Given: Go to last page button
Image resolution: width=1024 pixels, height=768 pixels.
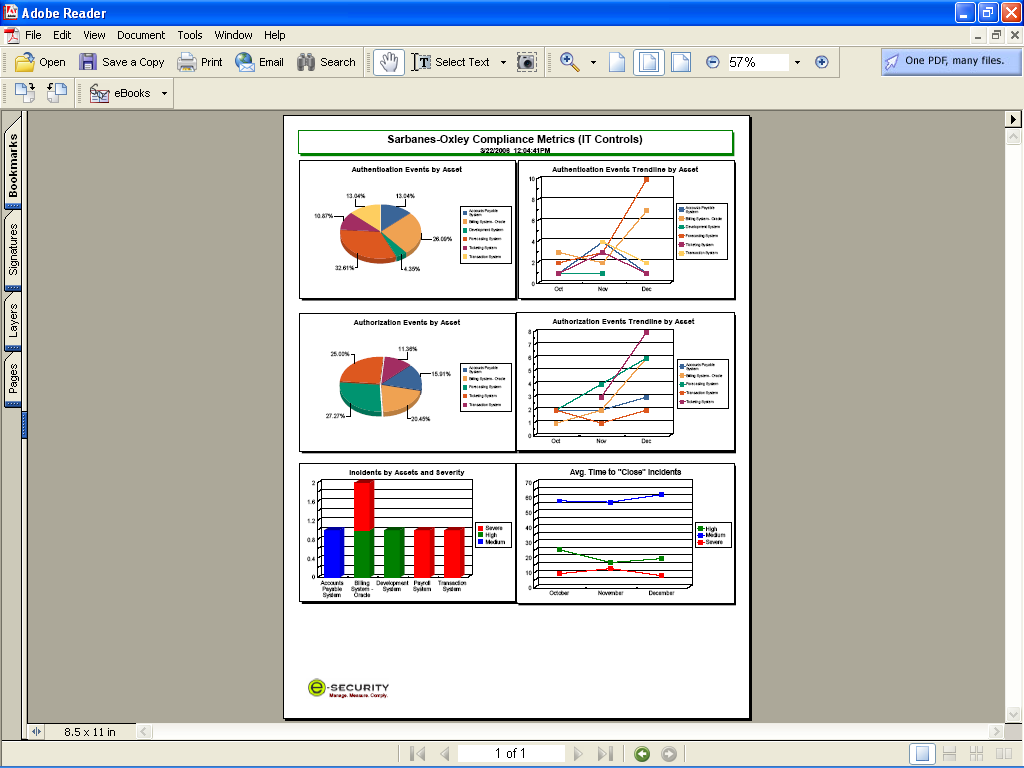Looking at the screenshot, I should tap(605, 754).
